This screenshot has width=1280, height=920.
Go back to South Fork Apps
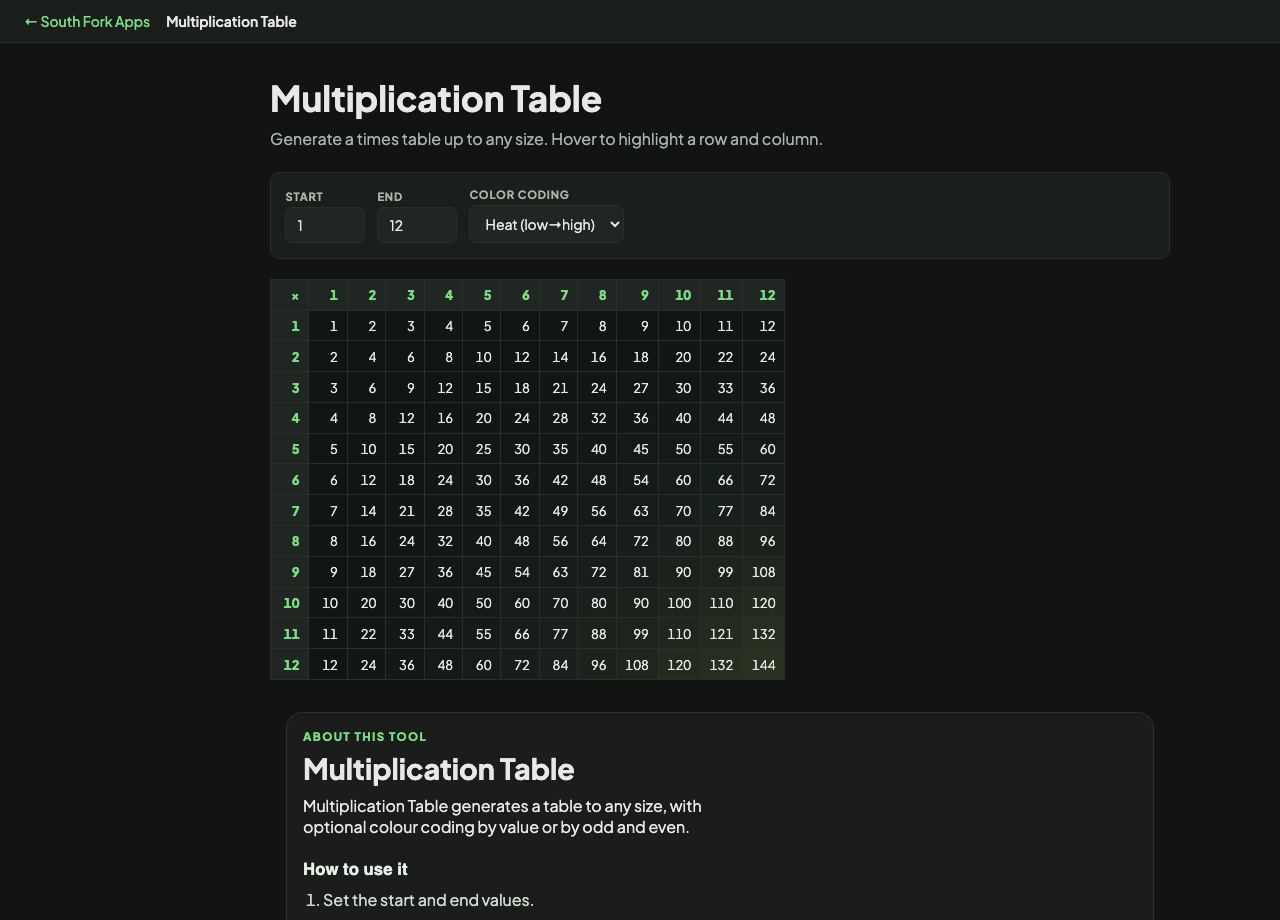87,22
